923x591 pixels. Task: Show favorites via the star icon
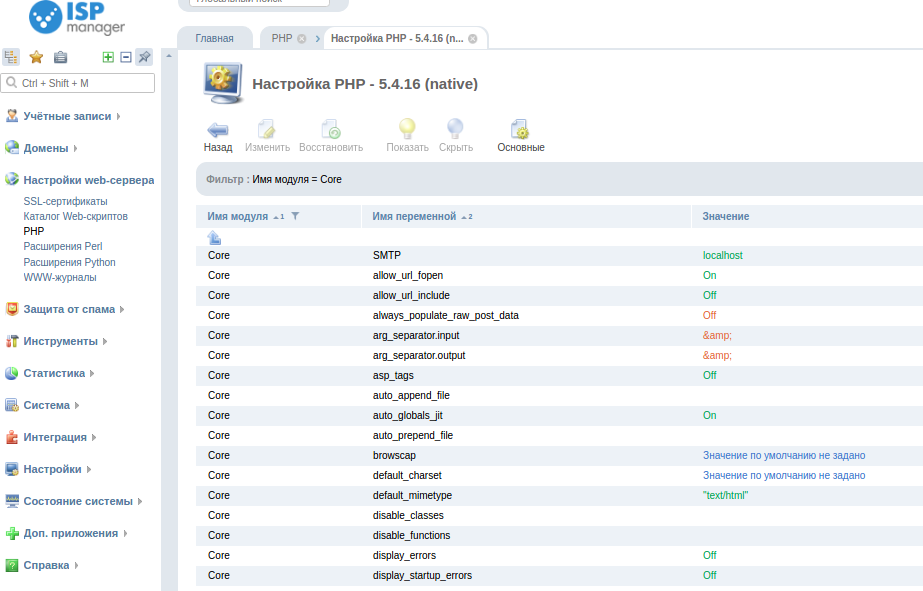click(36, 57)
